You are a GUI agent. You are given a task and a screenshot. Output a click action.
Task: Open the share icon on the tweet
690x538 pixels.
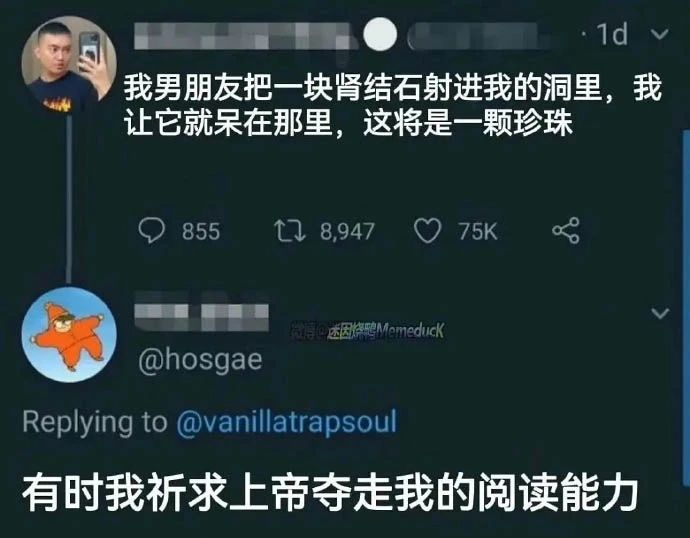click(x=566, y=231)
